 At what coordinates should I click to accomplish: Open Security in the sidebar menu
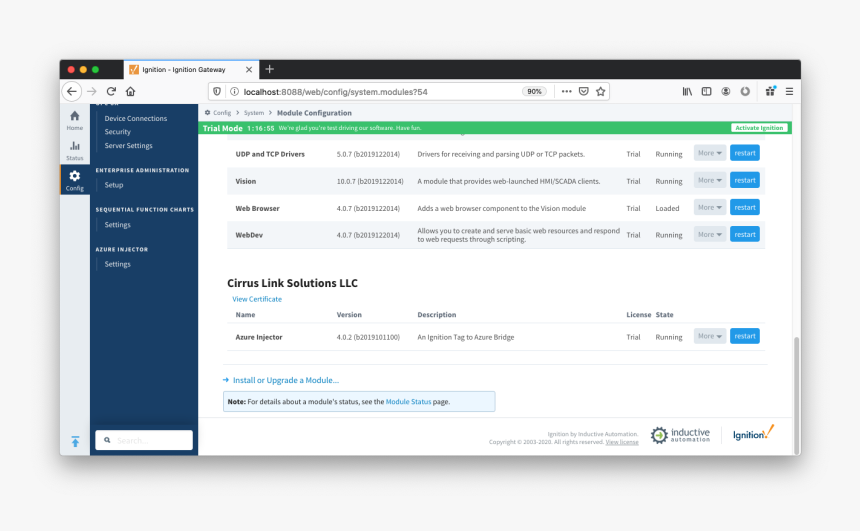[x=117, y=132]
